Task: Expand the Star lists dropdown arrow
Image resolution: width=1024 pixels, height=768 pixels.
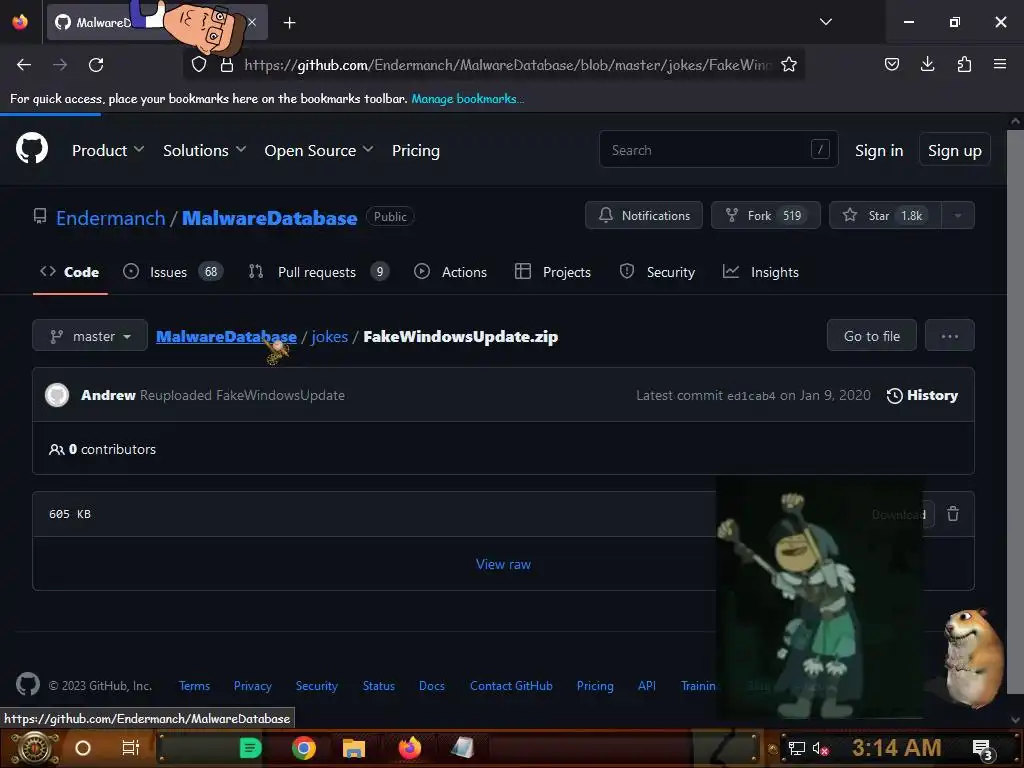Action: pyautogui.click(x=957, y=216)
